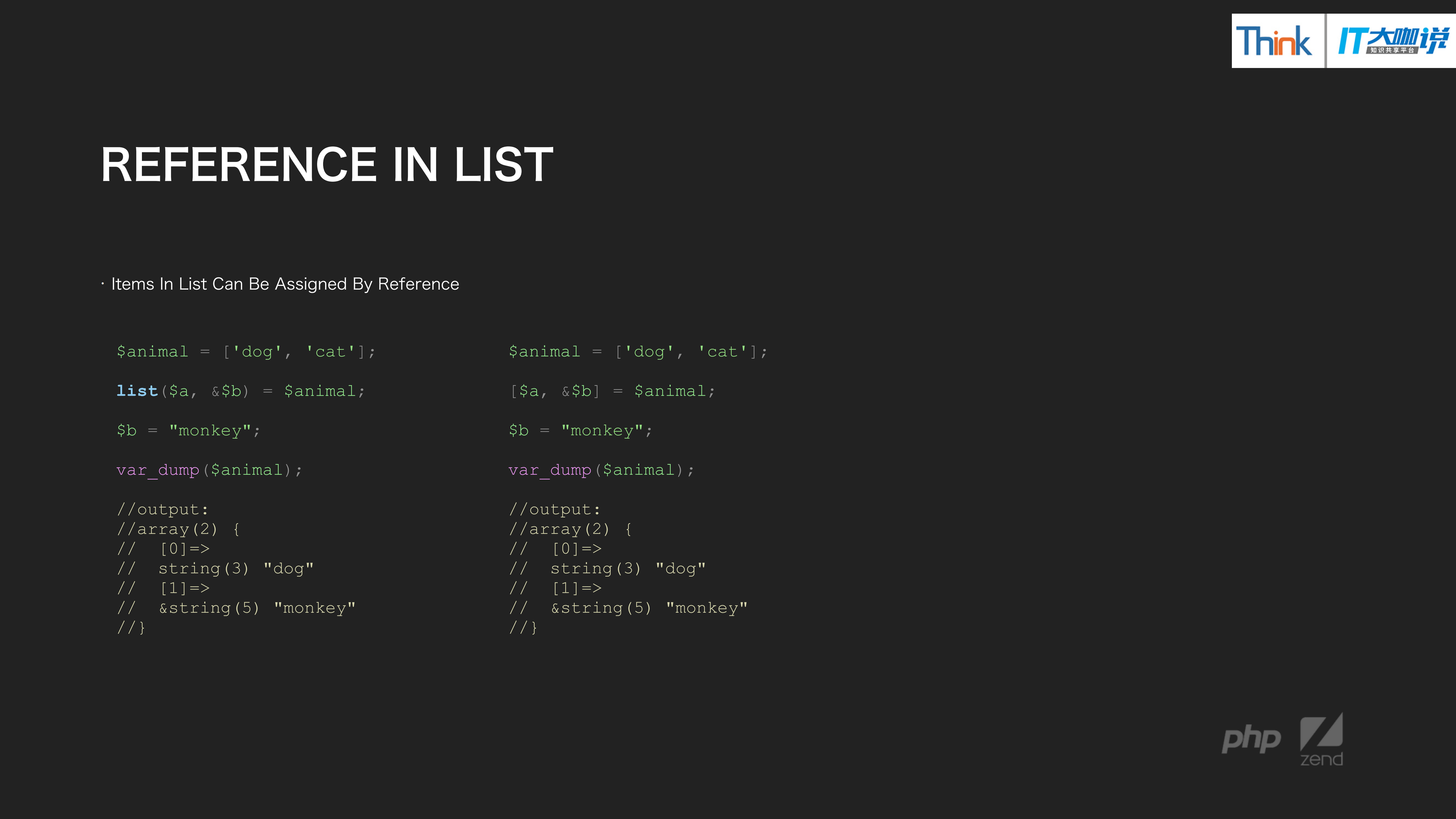
Task: Click the [$a, &$b] destructuring line
Action: [x=612, y=391]
